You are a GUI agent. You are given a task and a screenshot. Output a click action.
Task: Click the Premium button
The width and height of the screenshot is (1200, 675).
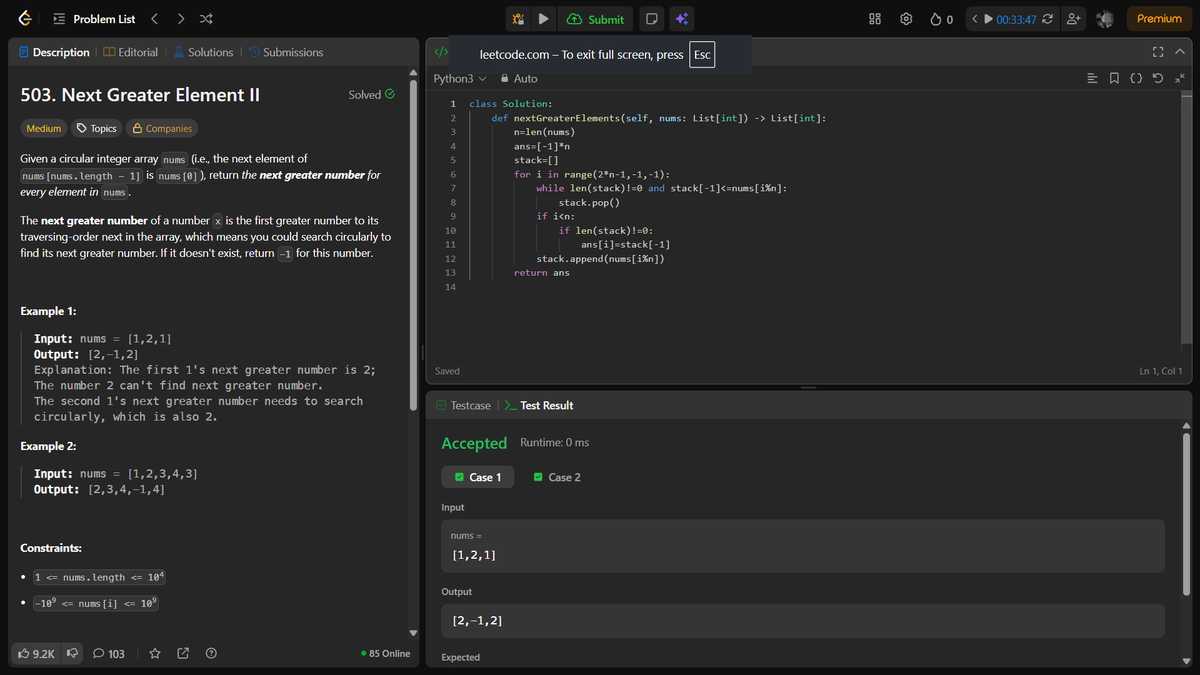(1159, 19)
